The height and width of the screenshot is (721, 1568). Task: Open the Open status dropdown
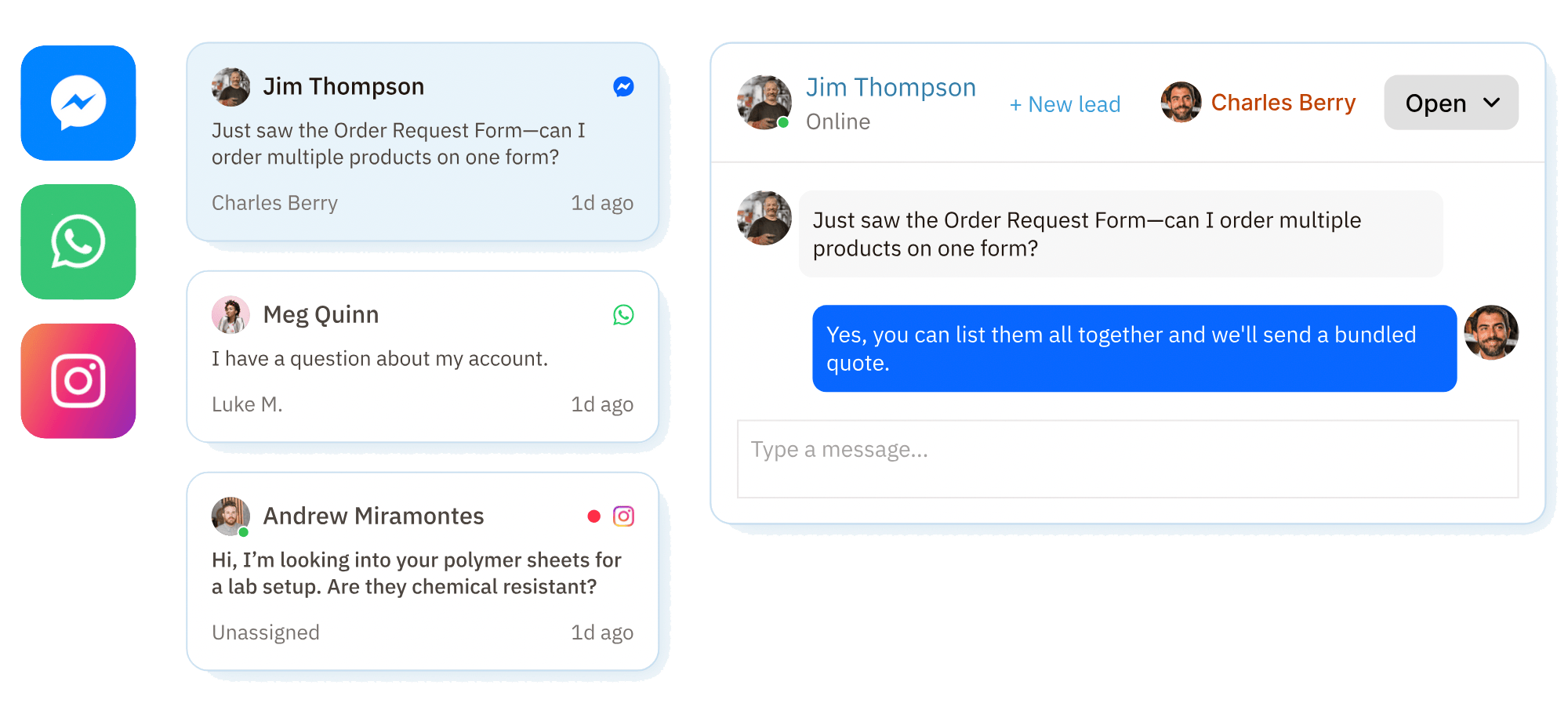[x=1450, y=103]
